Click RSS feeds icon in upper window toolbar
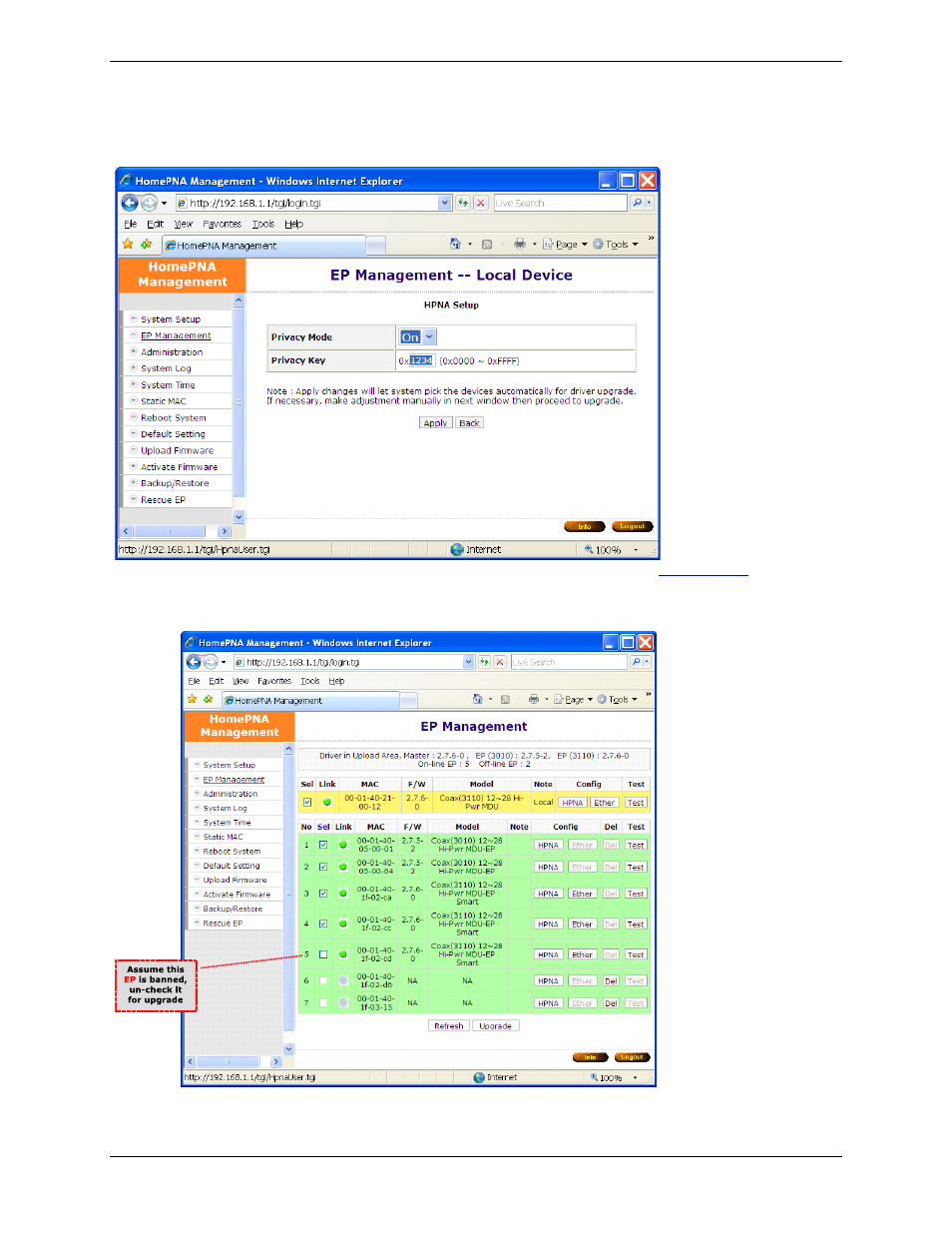 point(487,244)
